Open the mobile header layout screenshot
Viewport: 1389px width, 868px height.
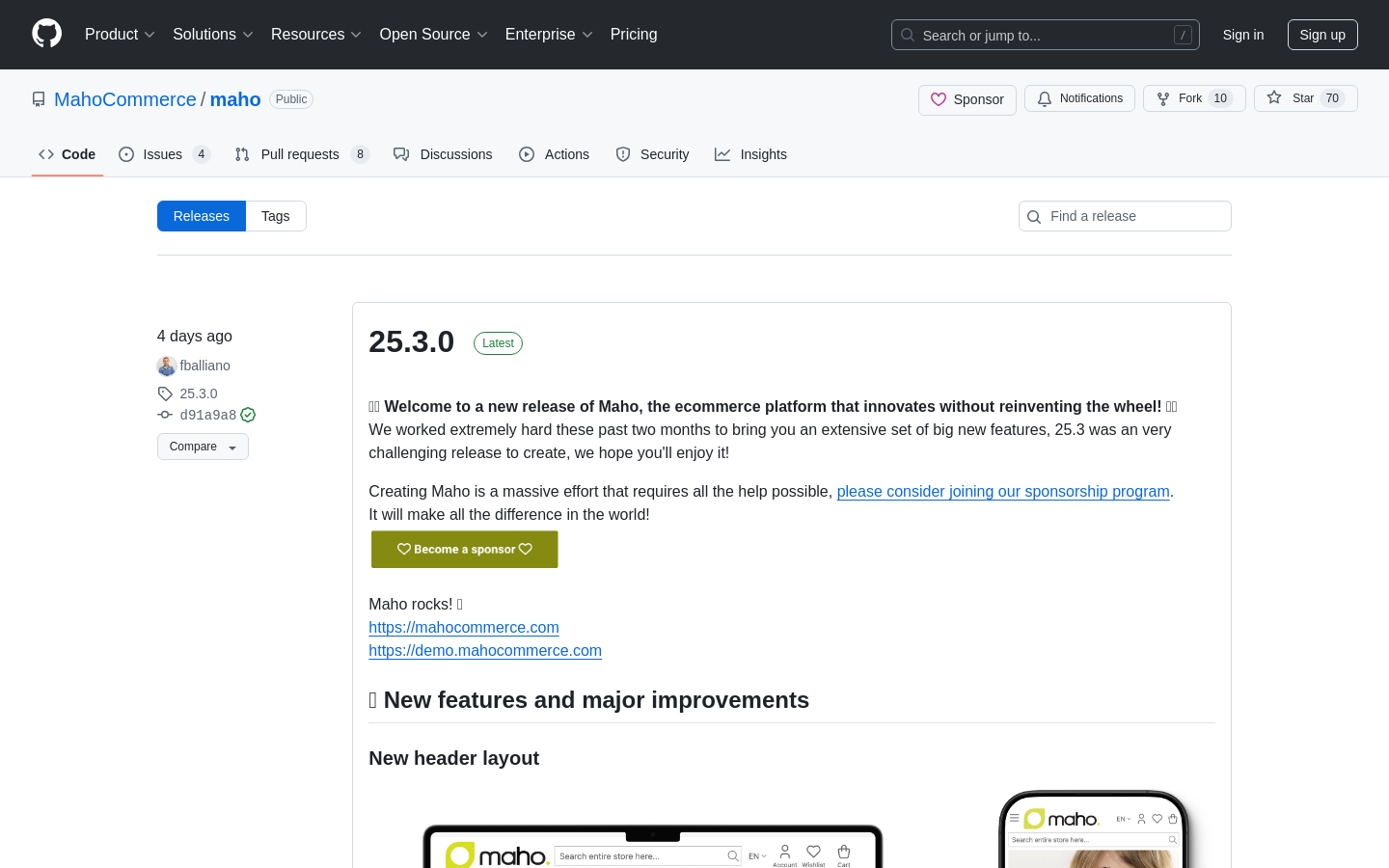(x=1094, y=829)
